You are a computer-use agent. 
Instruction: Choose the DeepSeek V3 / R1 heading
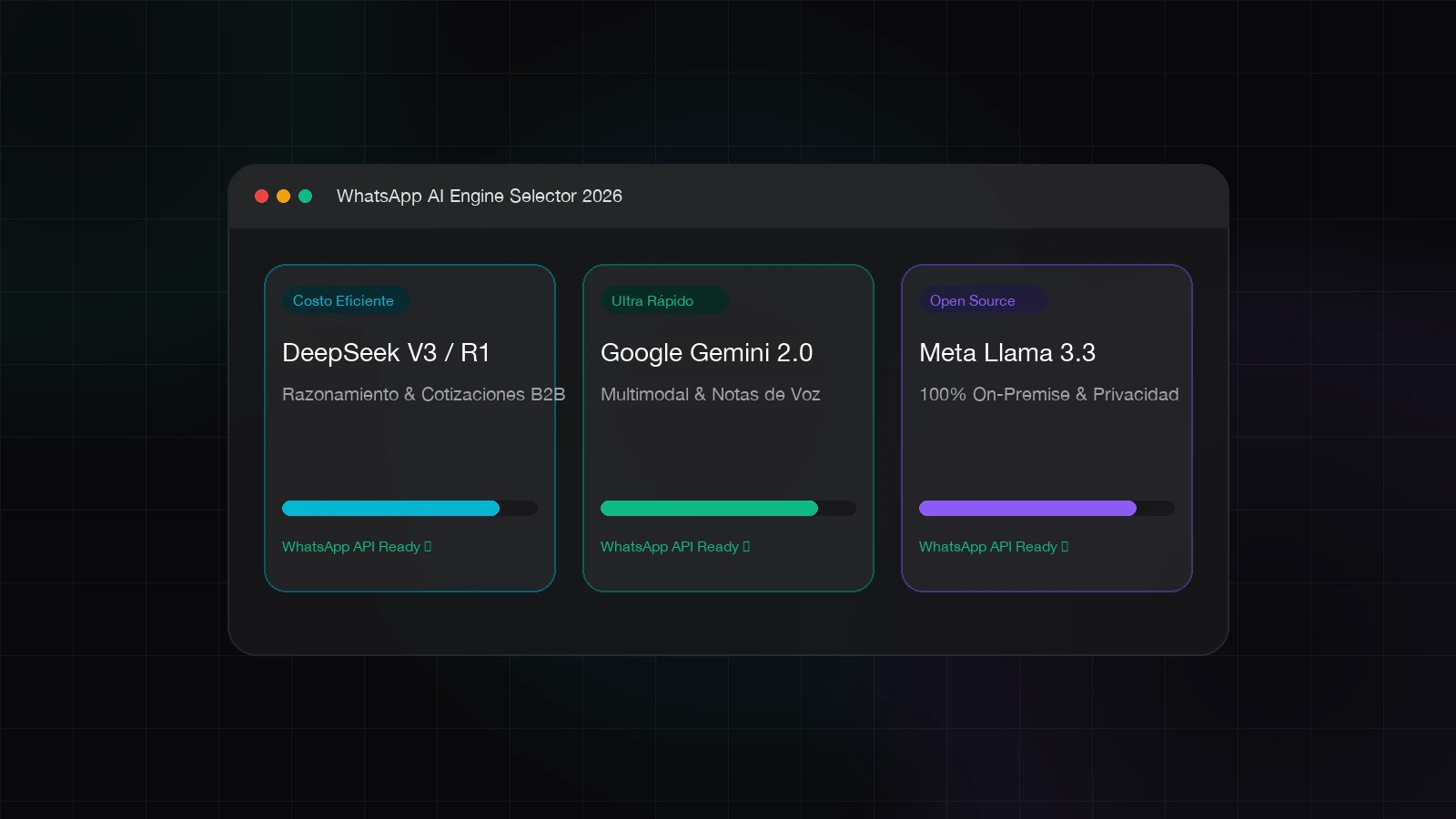pyautogui.click(x=386, y=352)
